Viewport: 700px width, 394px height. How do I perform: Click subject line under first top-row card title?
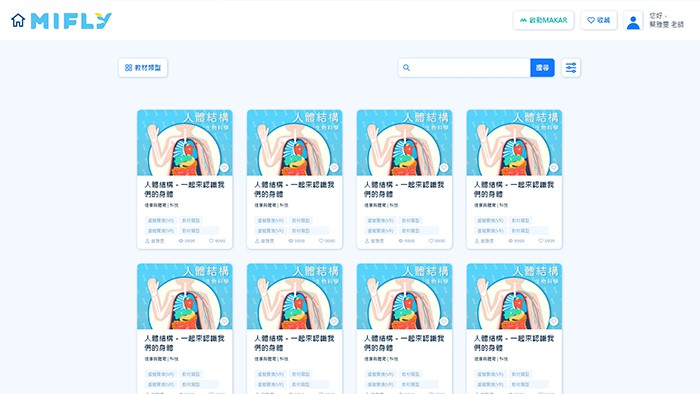162,205
